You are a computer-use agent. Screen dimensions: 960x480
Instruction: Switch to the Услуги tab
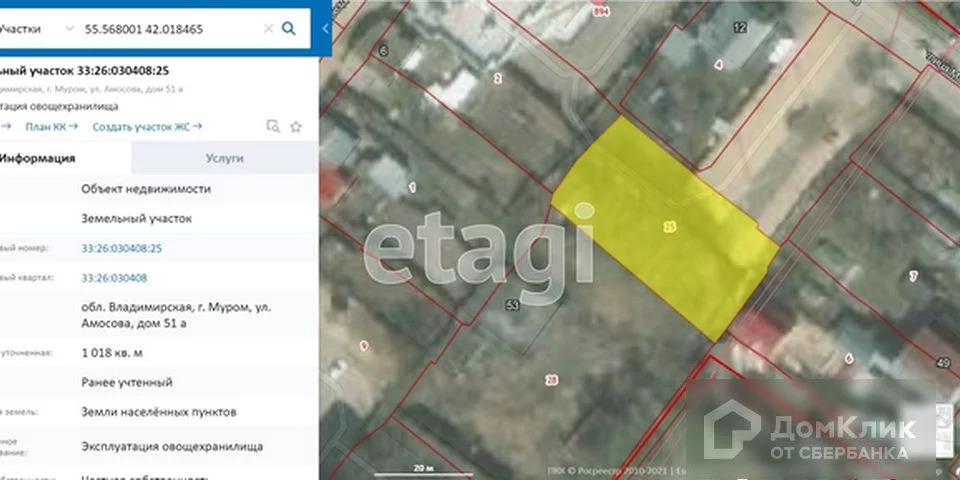click(x=225, y=158)
